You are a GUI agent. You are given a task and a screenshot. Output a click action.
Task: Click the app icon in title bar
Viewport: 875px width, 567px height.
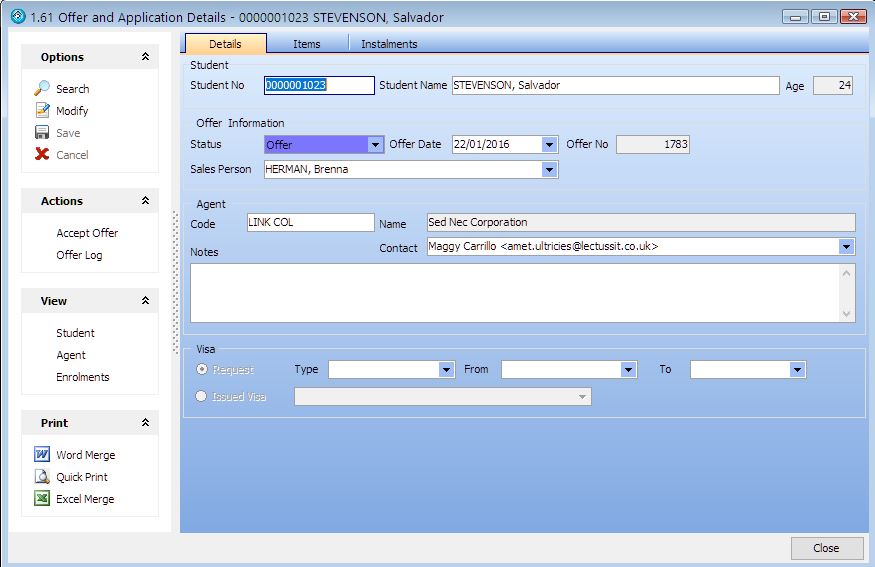coord(17,17)
